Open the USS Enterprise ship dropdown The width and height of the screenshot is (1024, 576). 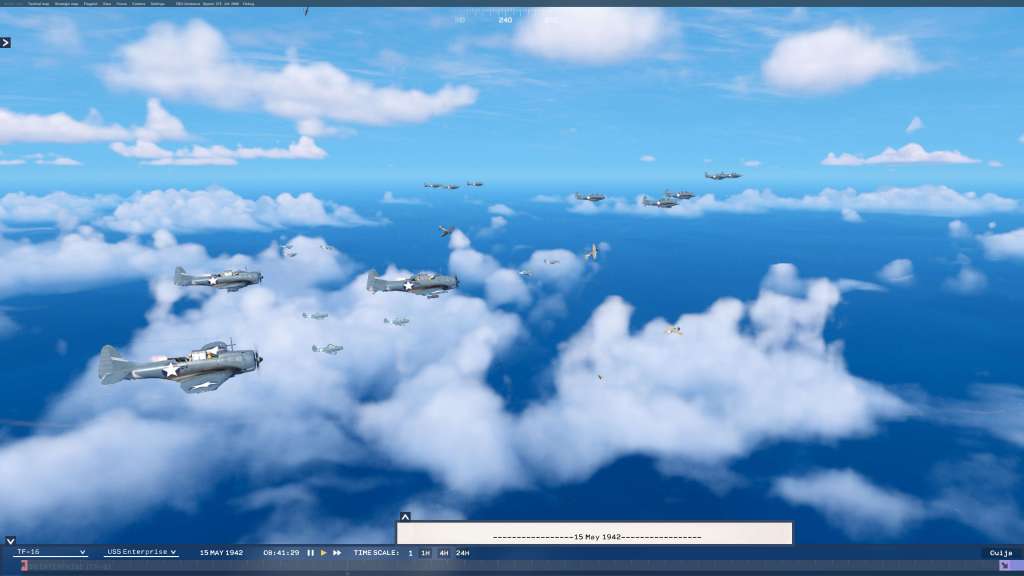[x=141, y=552]
